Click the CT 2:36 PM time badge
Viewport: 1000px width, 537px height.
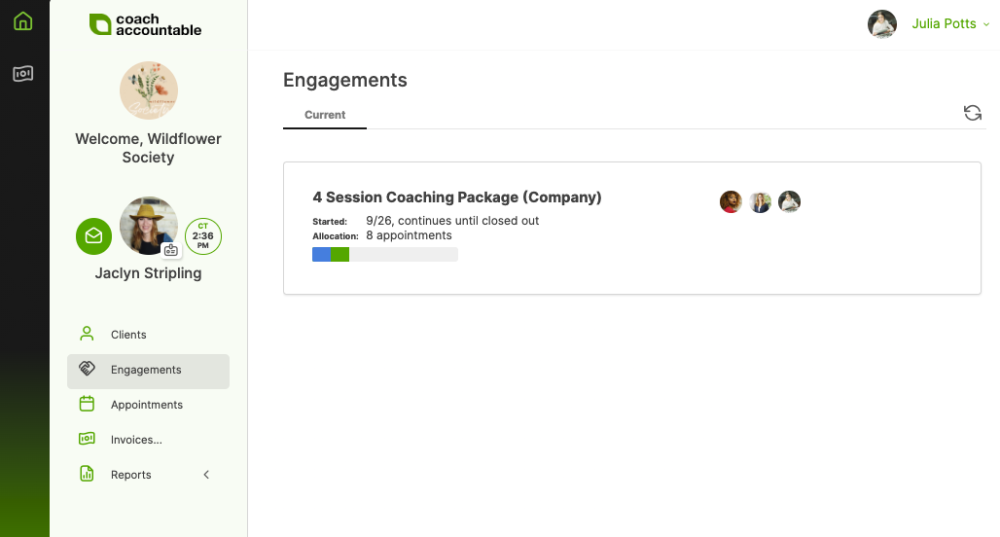pyautogui.click(x=203, y=236)
